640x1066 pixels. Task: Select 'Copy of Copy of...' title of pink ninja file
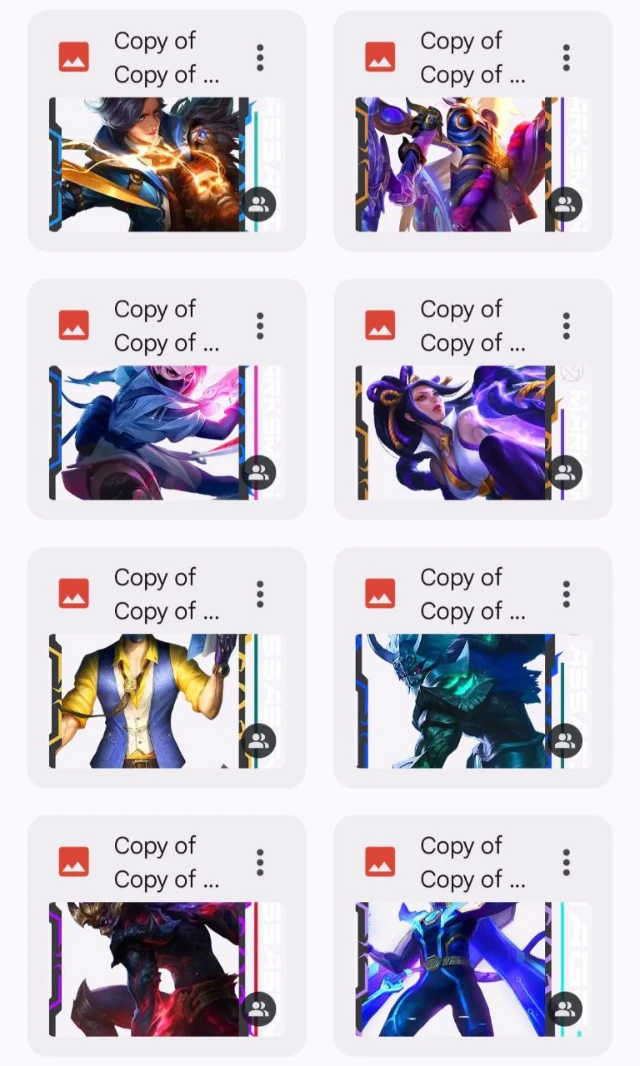(167, 326)
